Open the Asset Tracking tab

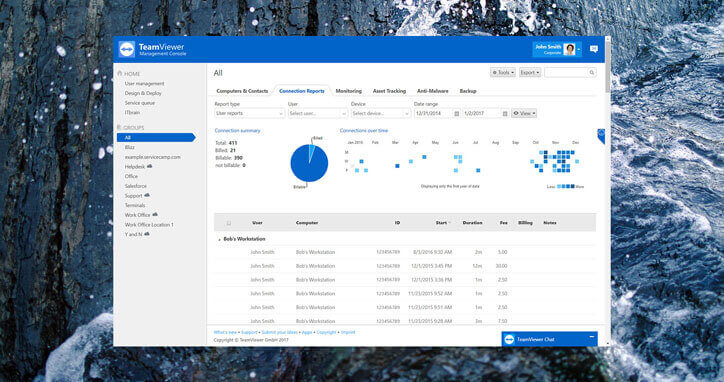pos(389,91)
